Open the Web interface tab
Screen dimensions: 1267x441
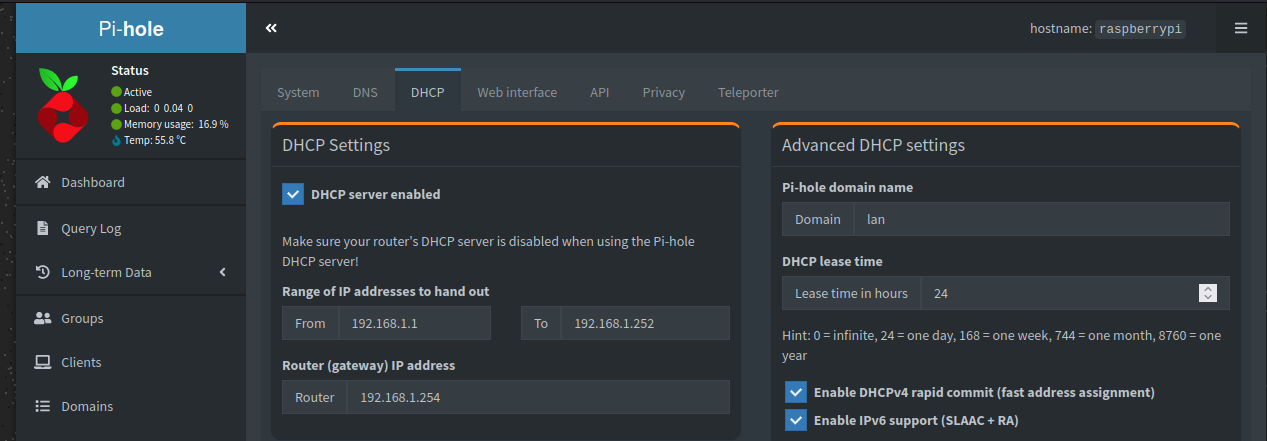(x=517, y=92)
